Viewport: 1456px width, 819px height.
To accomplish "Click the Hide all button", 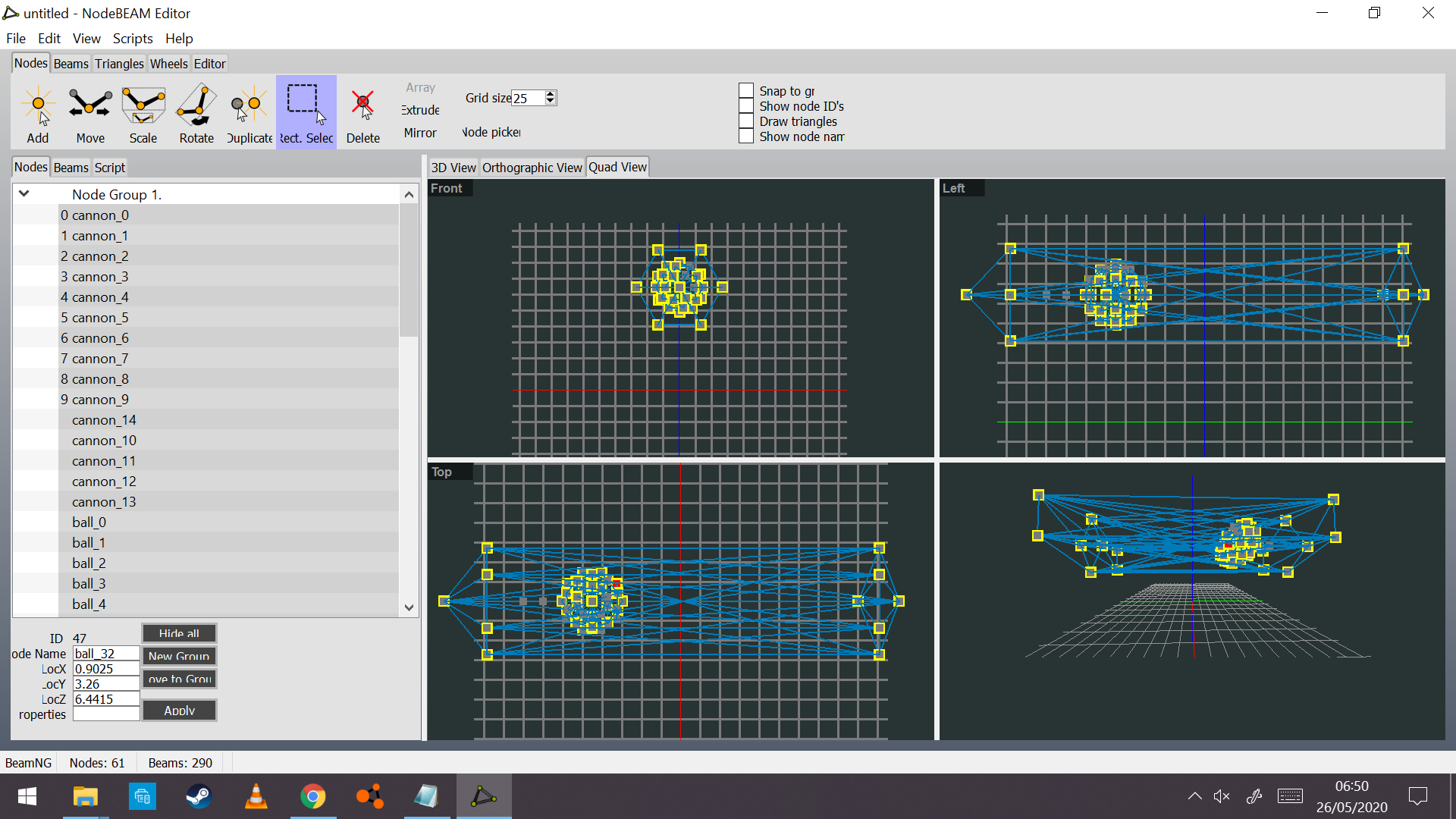I will point(179,633).
